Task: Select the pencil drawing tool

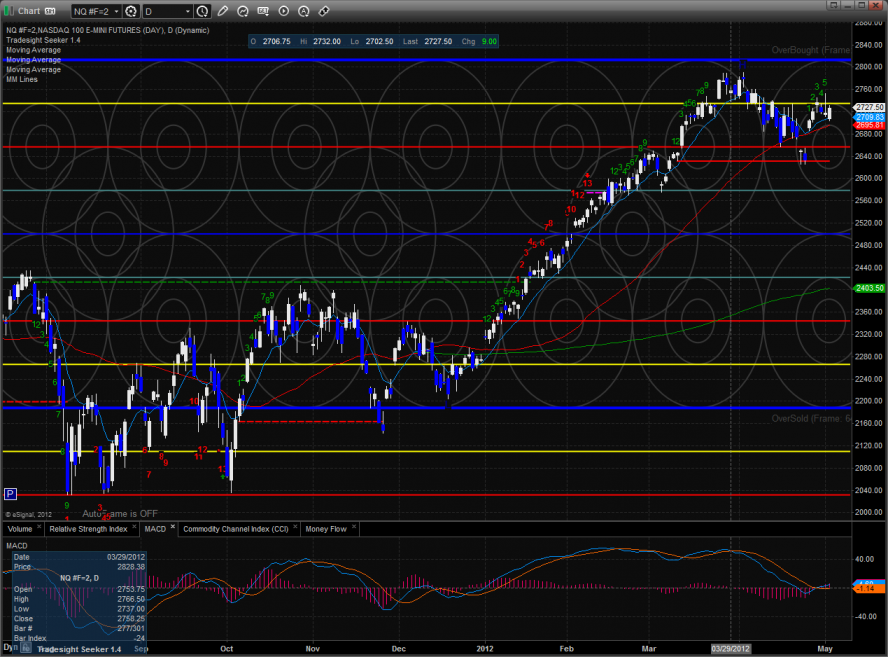Action: click(x=223, y=11)
